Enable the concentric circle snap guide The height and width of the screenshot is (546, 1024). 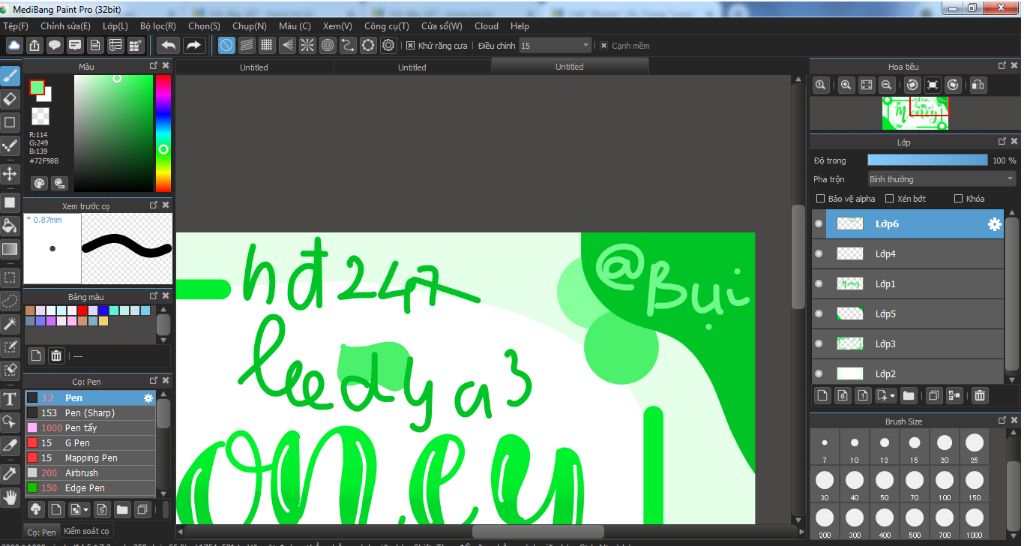tap(328, 45)
